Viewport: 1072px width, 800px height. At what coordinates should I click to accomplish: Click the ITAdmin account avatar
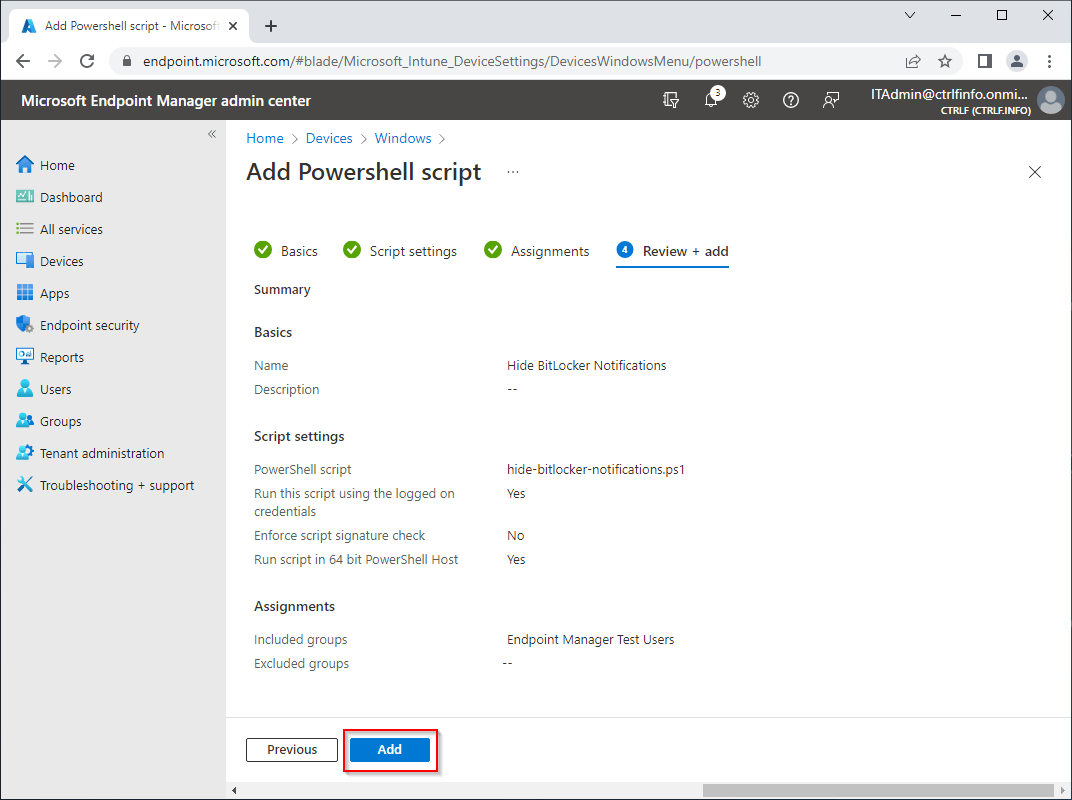(x=1050, y=100)
